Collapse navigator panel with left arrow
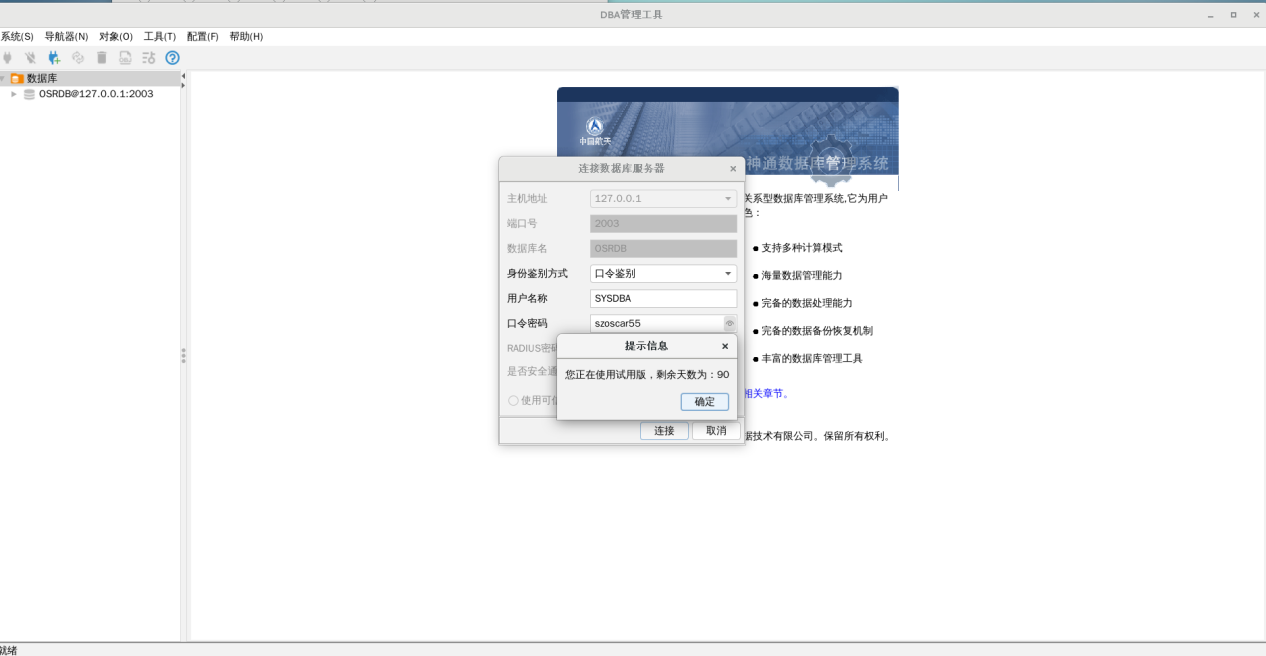Viewport: 1266px width, 656px height. 183,76
